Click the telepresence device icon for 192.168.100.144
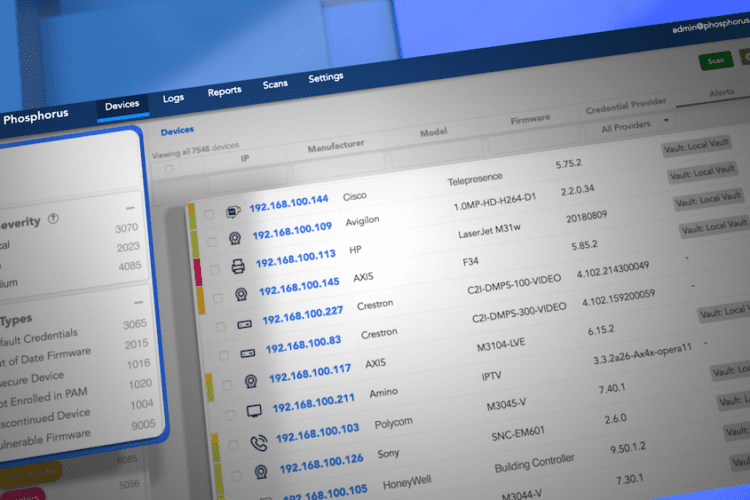 232,212
